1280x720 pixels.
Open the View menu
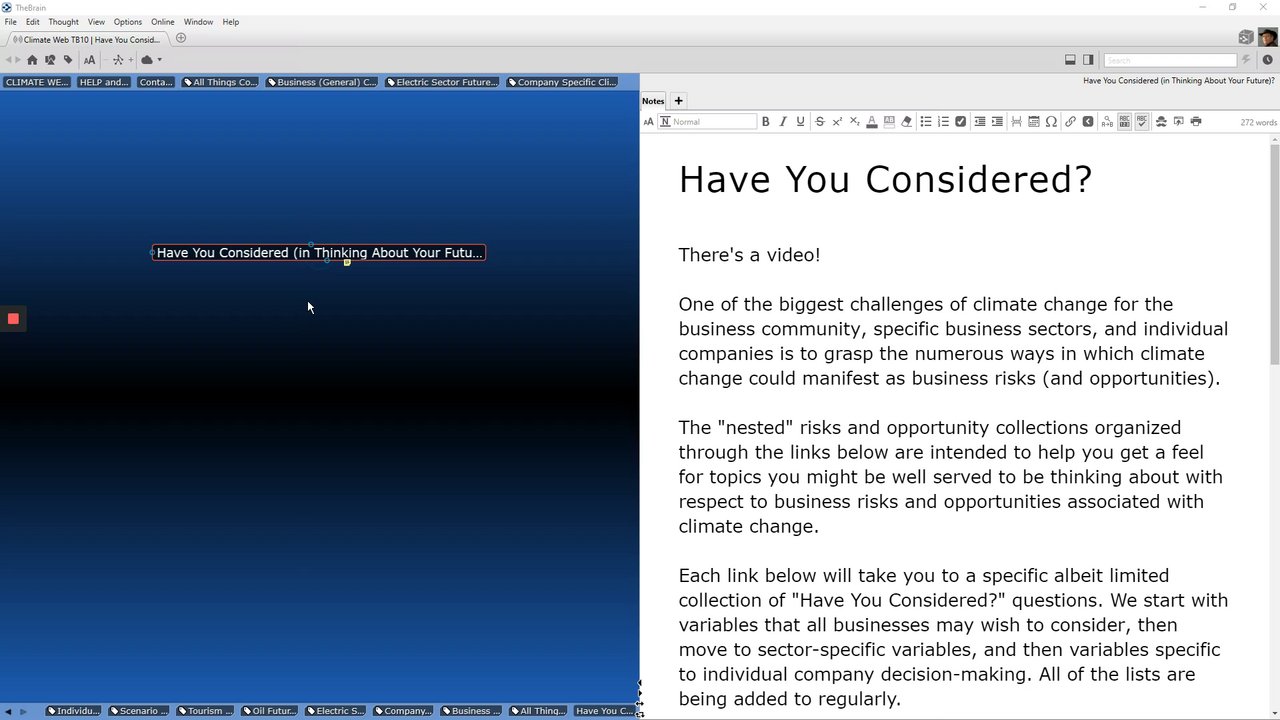(x=96, y=22)
